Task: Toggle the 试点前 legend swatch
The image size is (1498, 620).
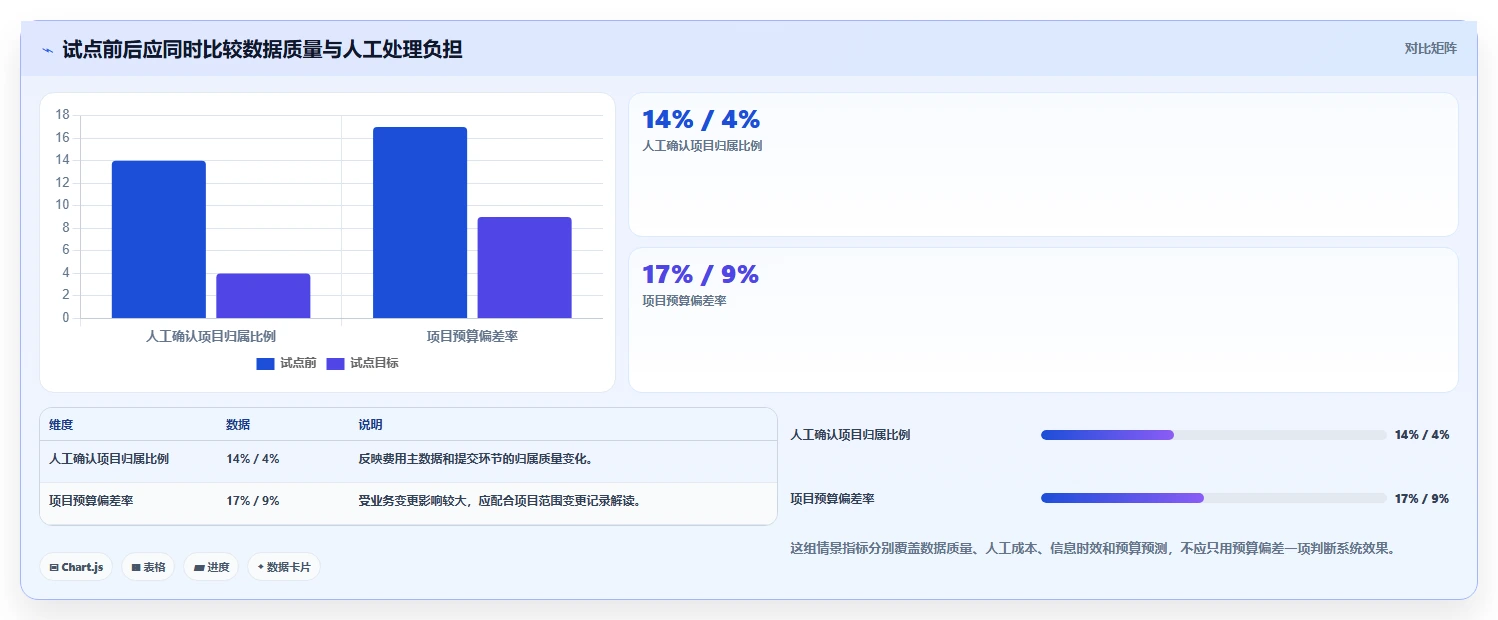Action: [x=265, y=363]
